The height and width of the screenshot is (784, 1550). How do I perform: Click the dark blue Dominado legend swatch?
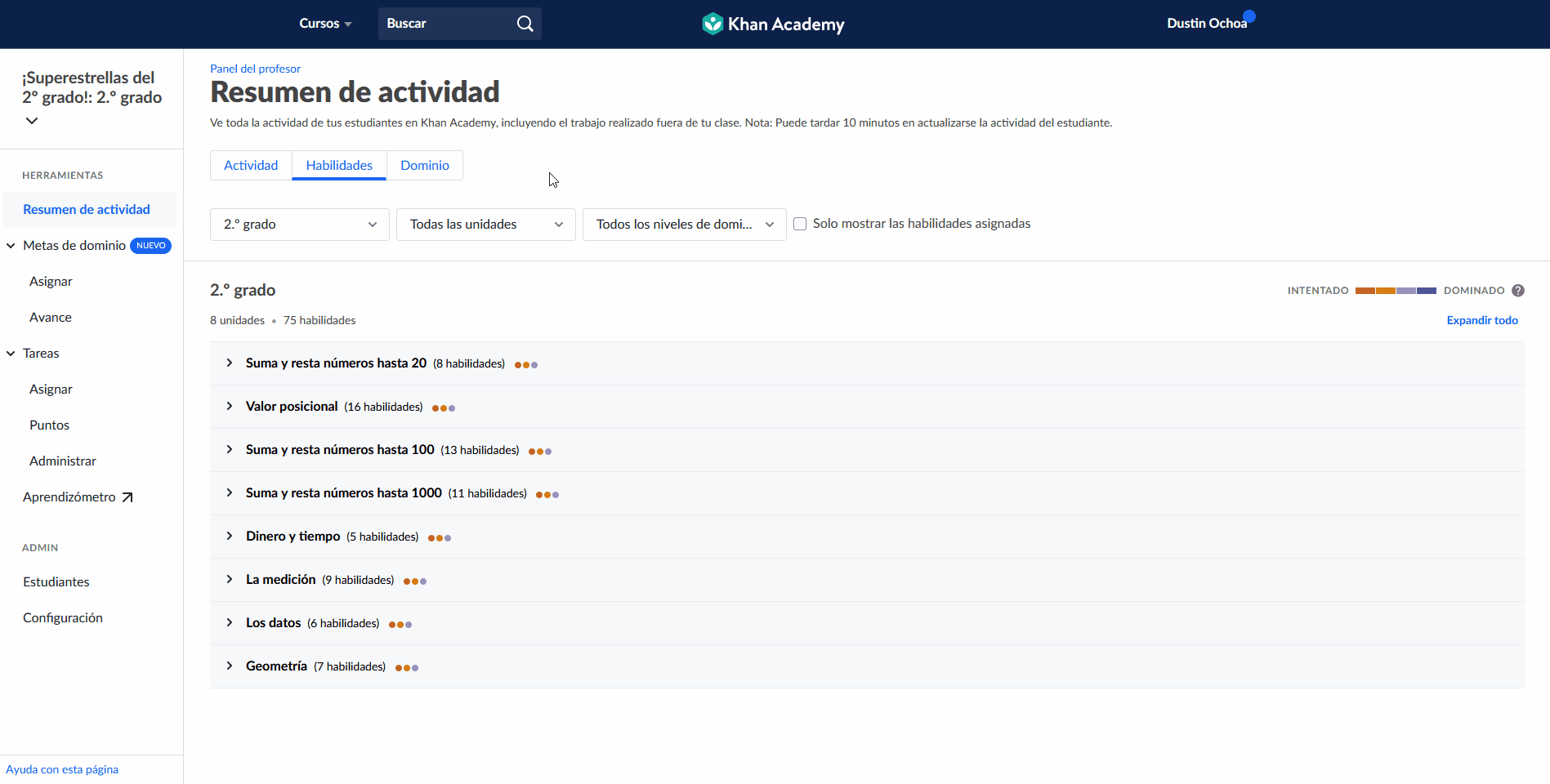(1427, 291)
